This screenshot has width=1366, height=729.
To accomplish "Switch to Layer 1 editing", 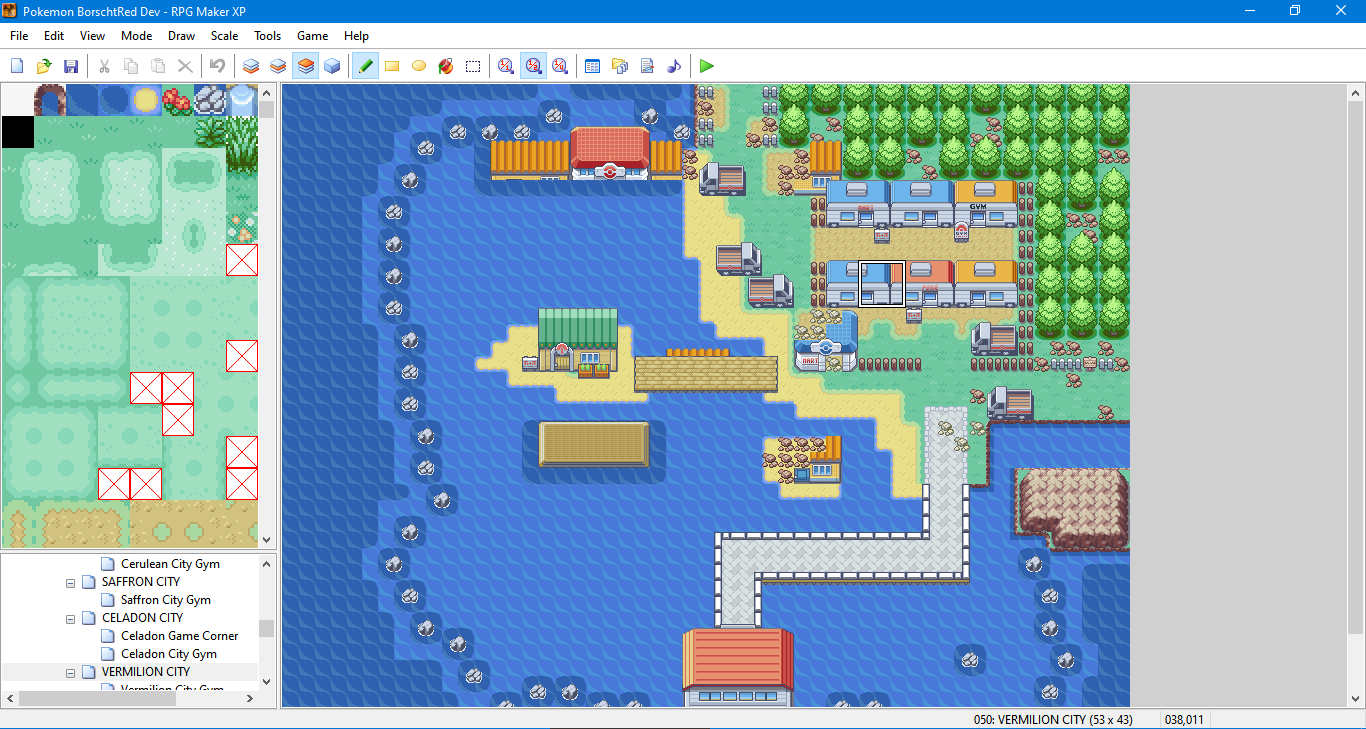I will tap(251, 66).
